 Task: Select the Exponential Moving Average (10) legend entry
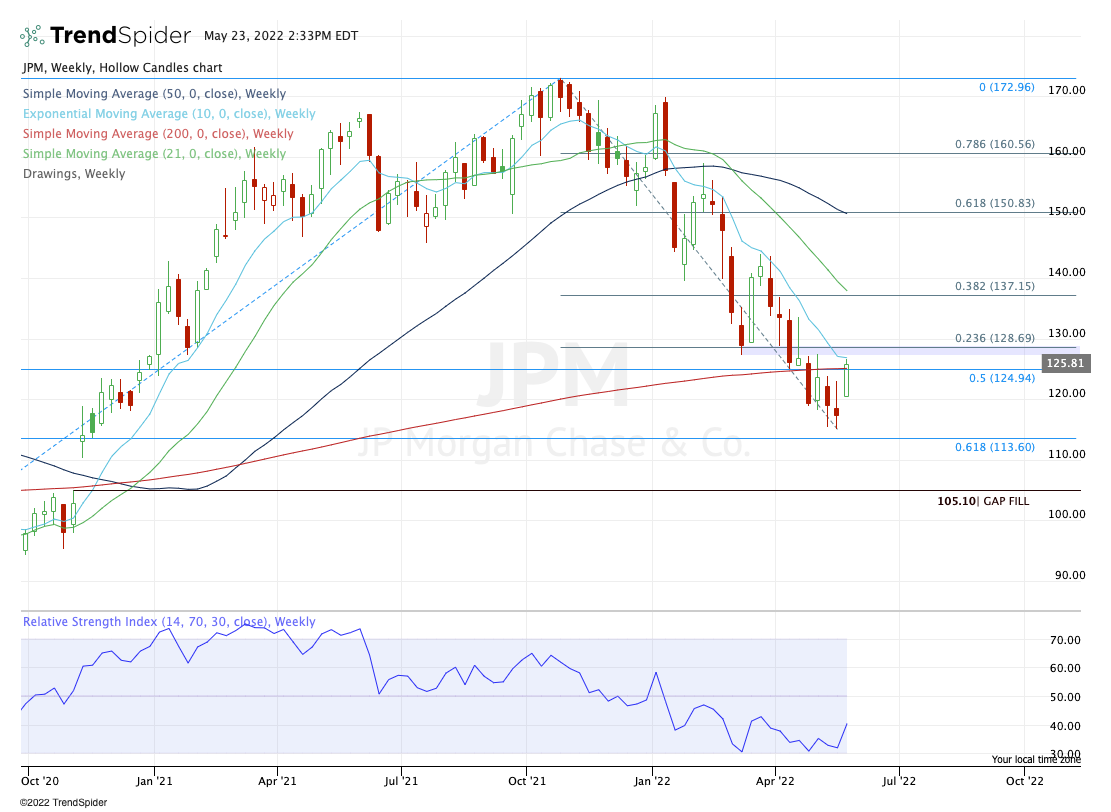(169, 113)
